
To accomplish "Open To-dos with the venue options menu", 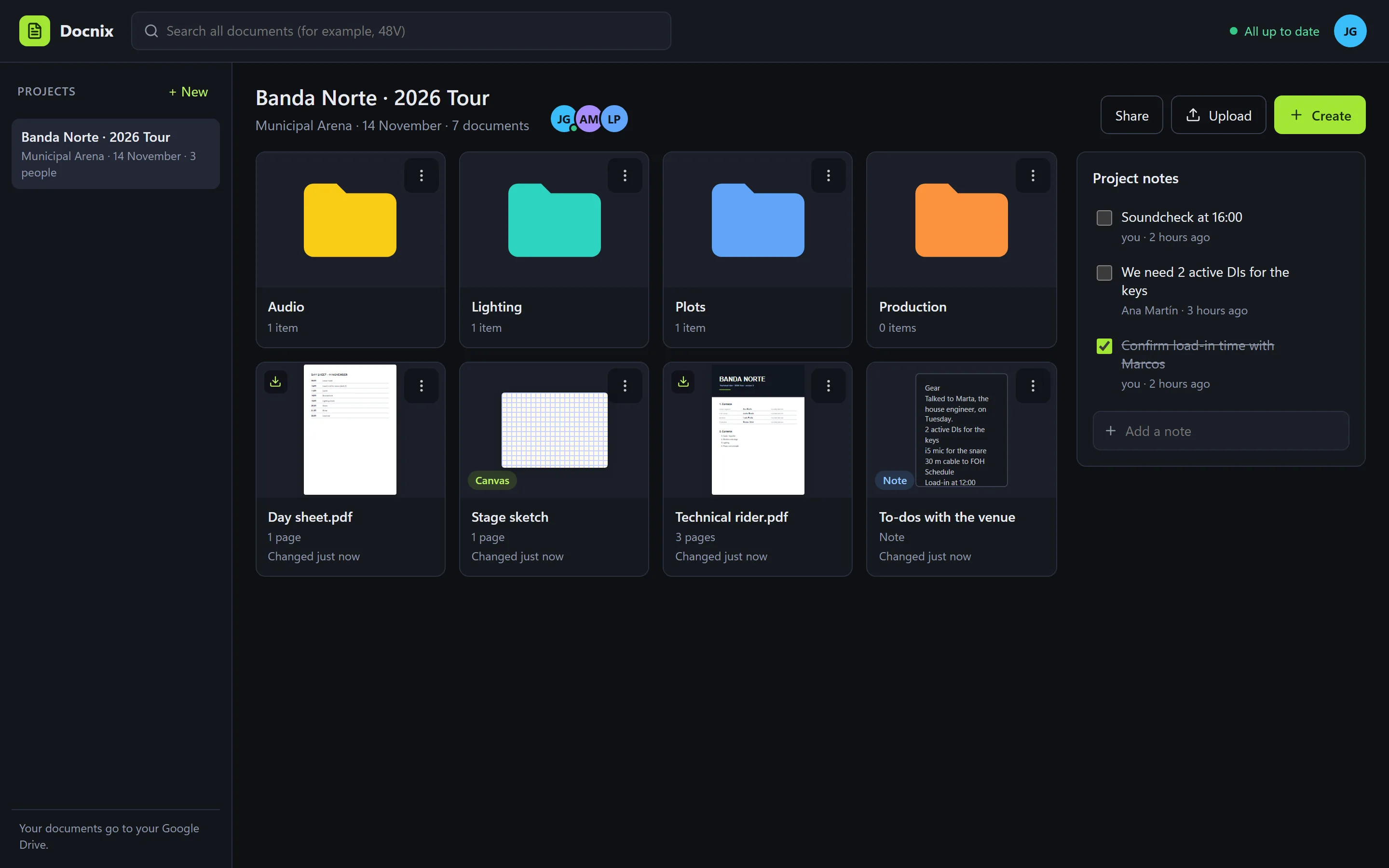I will click(1033, 386).
